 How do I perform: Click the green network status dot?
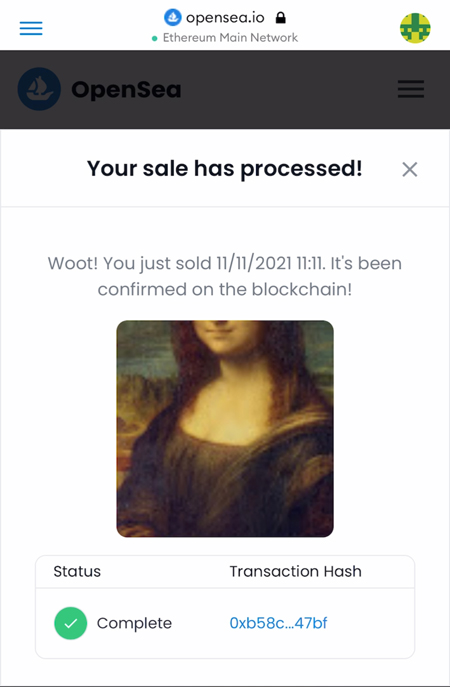[154, 39]
